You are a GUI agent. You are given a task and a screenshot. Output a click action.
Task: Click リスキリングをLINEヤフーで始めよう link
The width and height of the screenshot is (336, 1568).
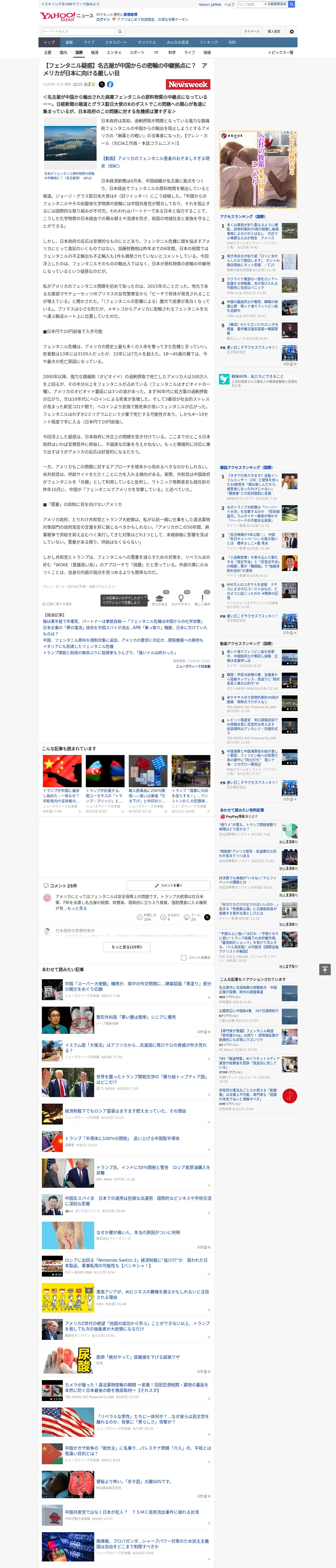pyautogui.click(x=70, y=4)
